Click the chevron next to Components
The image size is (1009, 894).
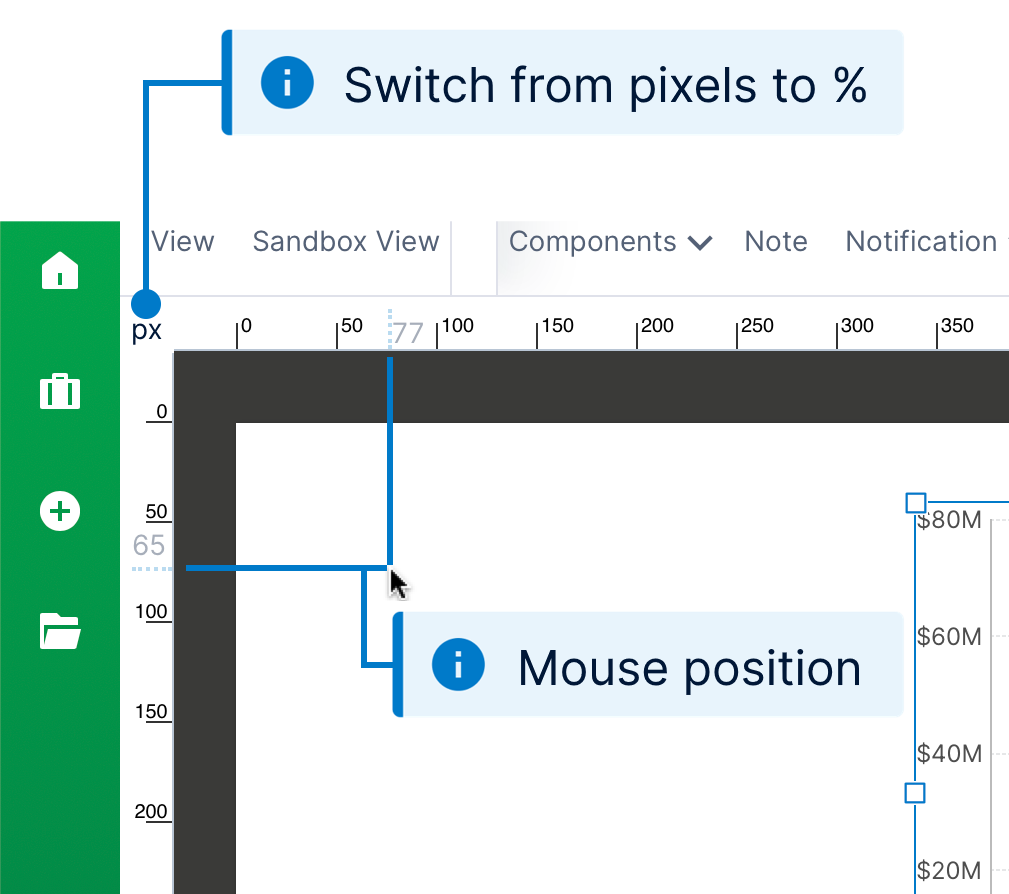coord(699,243)
